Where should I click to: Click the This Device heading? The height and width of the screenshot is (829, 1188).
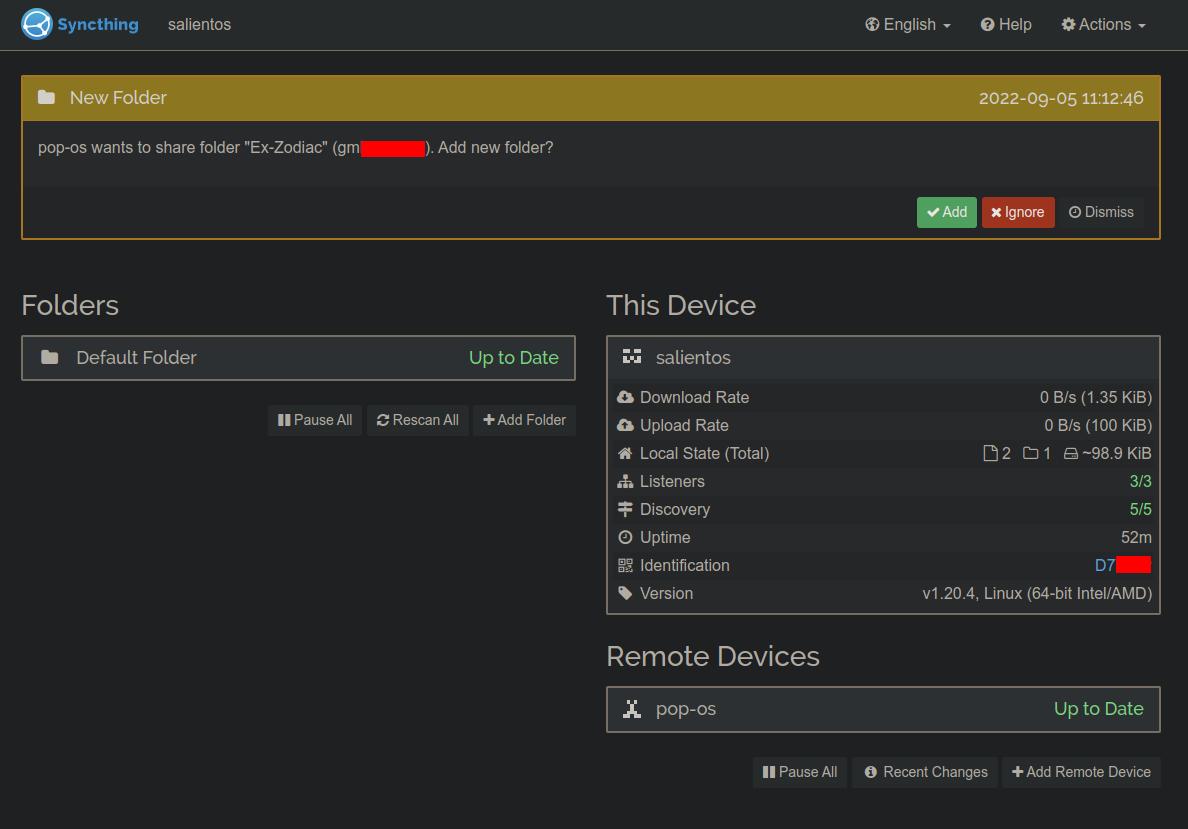681,305
